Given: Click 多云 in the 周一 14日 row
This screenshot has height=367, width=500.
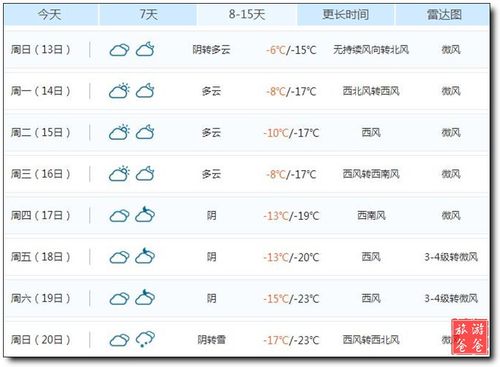Looking at the screenshot, I should coord(211,91).
